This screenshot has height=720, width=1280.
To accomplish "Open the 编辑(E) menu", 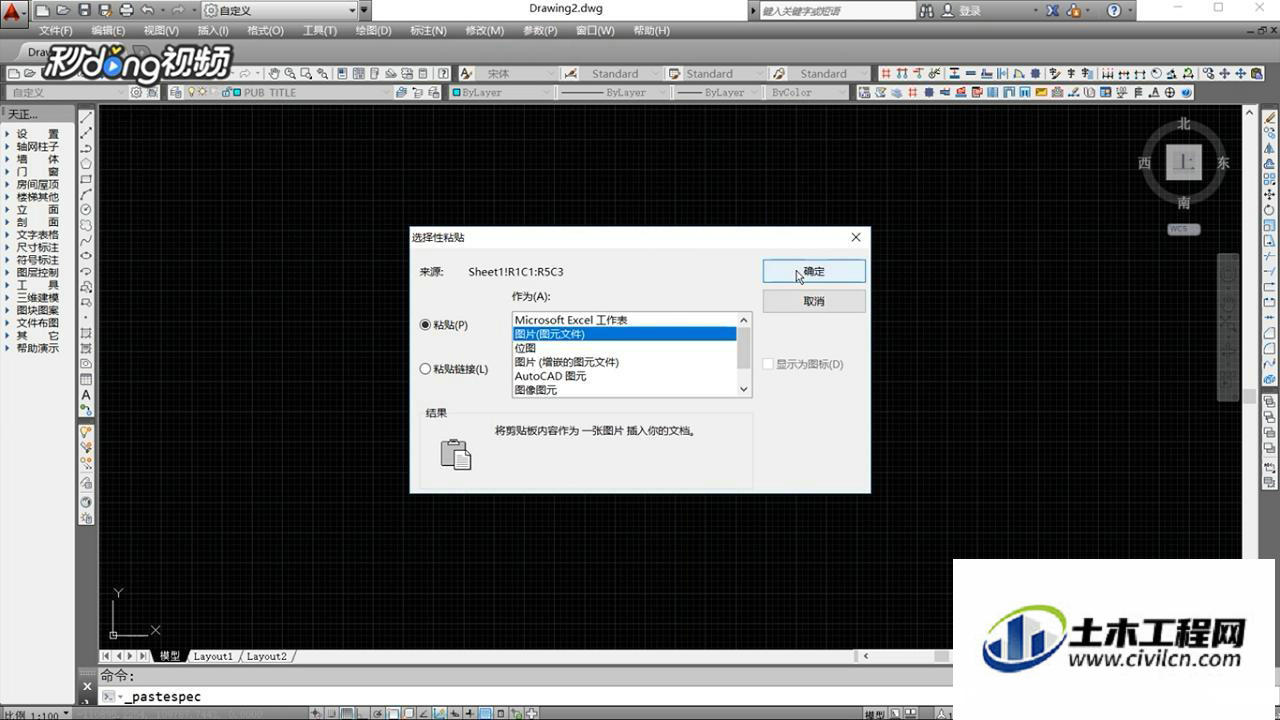I will [108, 30].
